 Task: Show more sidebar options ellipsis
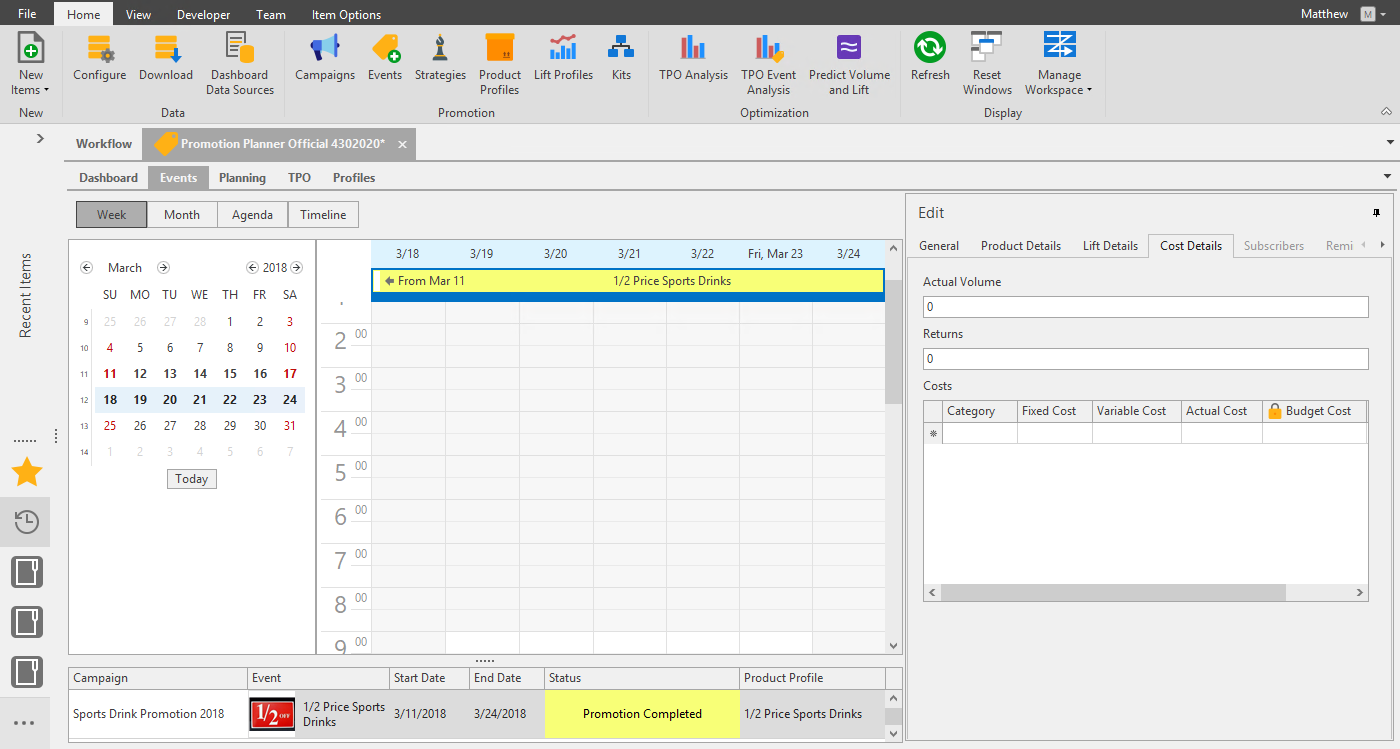[x=25, y=723]
